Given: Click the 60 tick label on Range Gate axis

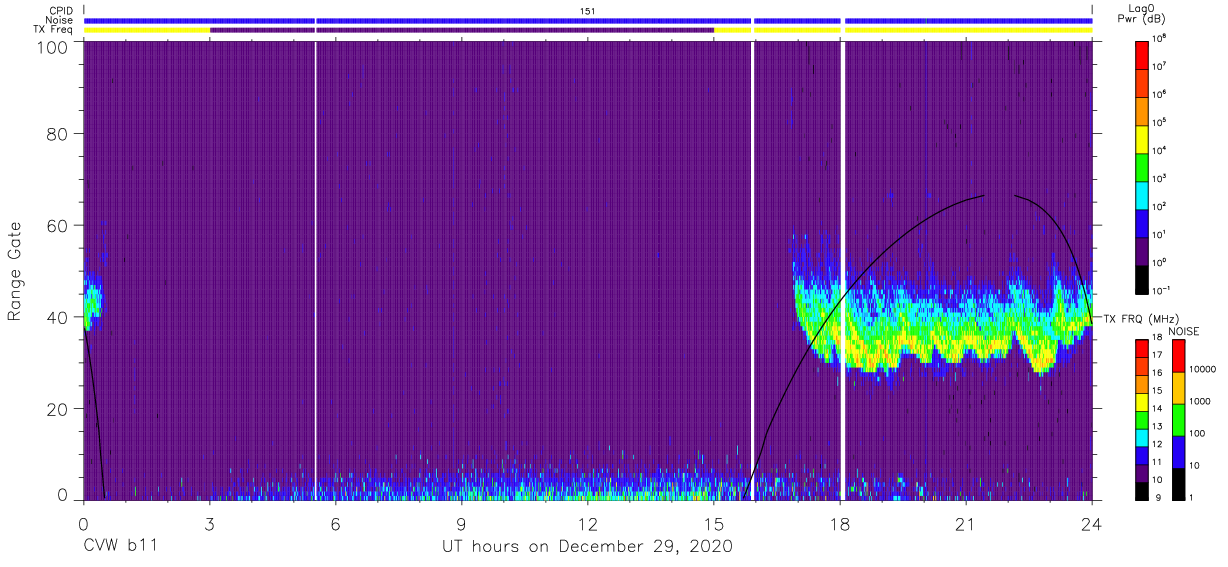Looking at the screenshot, I should (x=57, y=226).
